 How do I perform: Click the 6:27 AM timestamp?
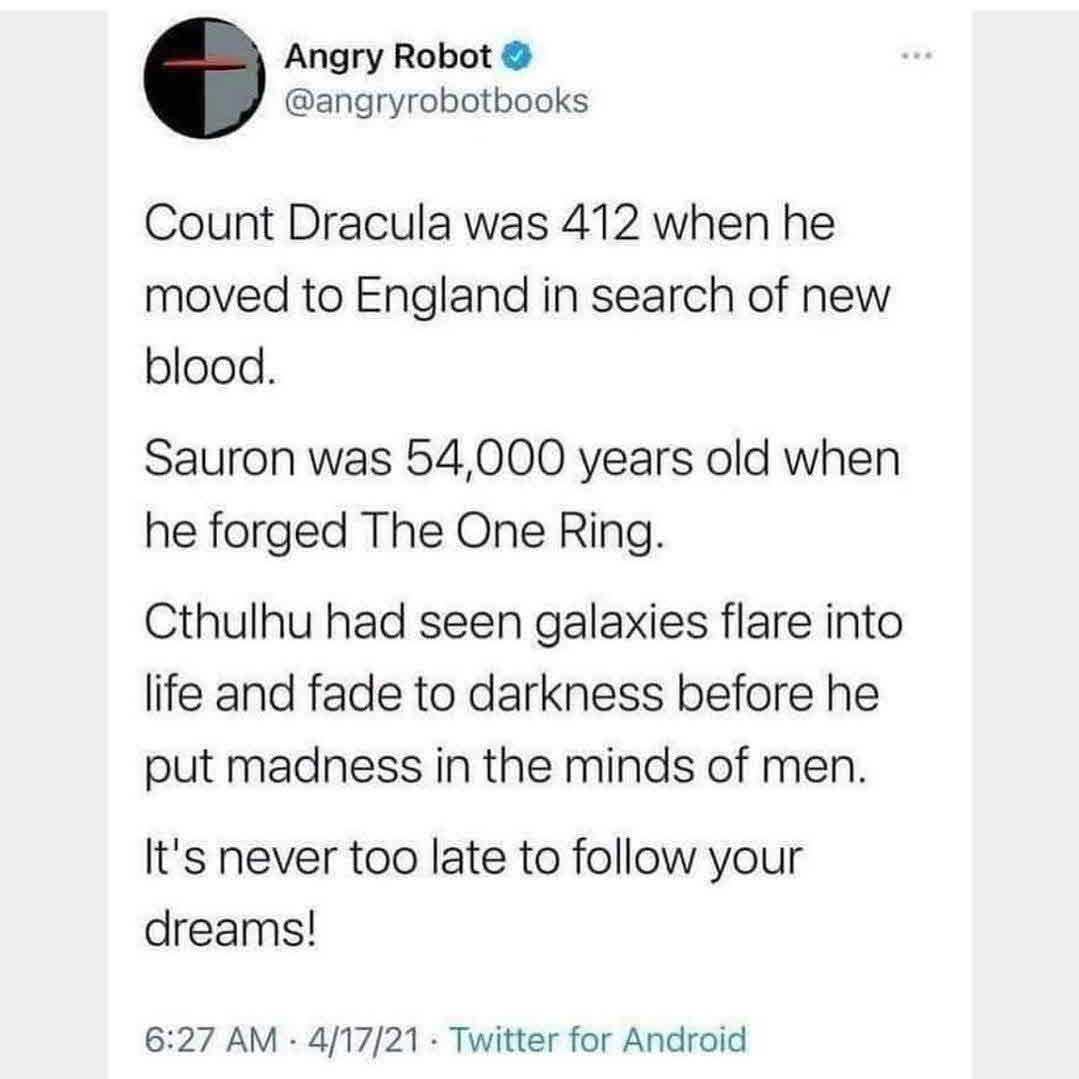point(210,1039)
